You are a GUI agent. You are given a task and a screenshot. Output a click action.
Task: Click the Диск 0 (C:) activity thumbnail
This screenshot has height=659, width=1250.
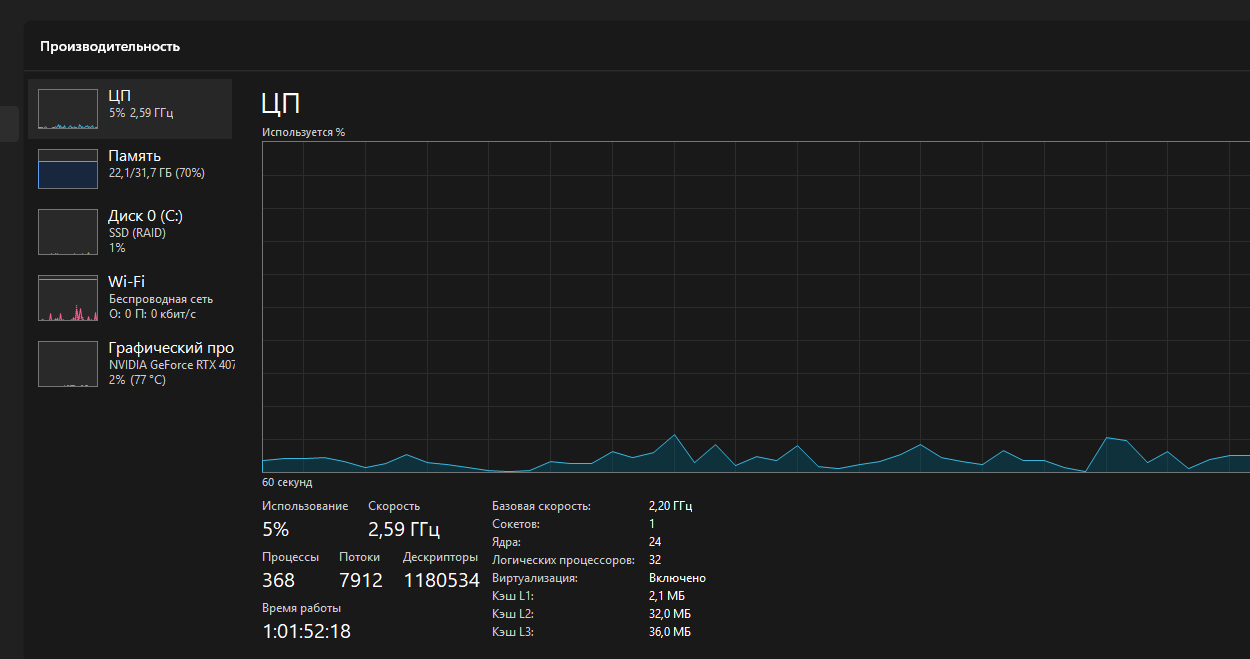[x=69, y=232]
